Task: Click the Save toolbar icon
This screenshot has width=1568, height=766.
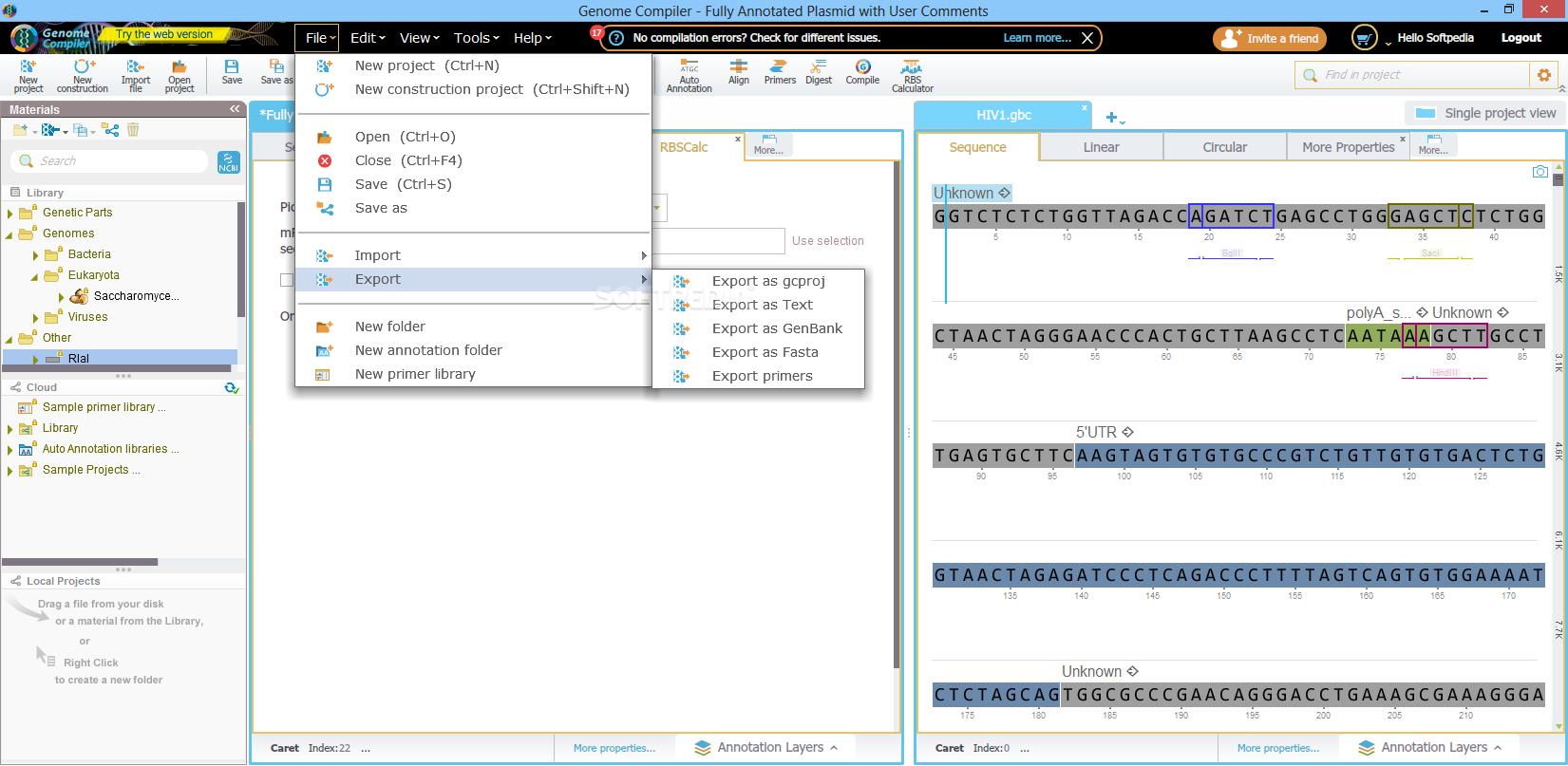Action: pos(232,72)
